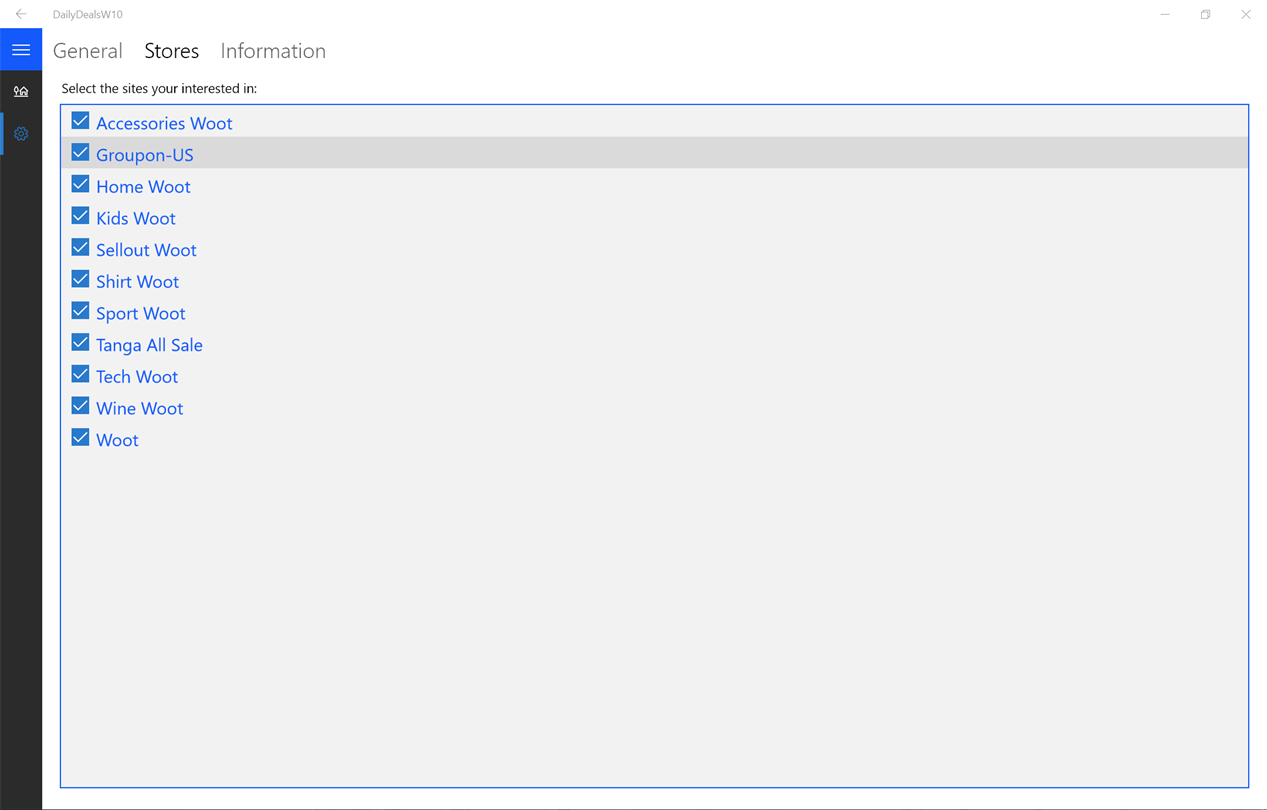Close the DailyDealsW10 window
The width and height of the screenshot is (1267, 810).
[1246, 14]
